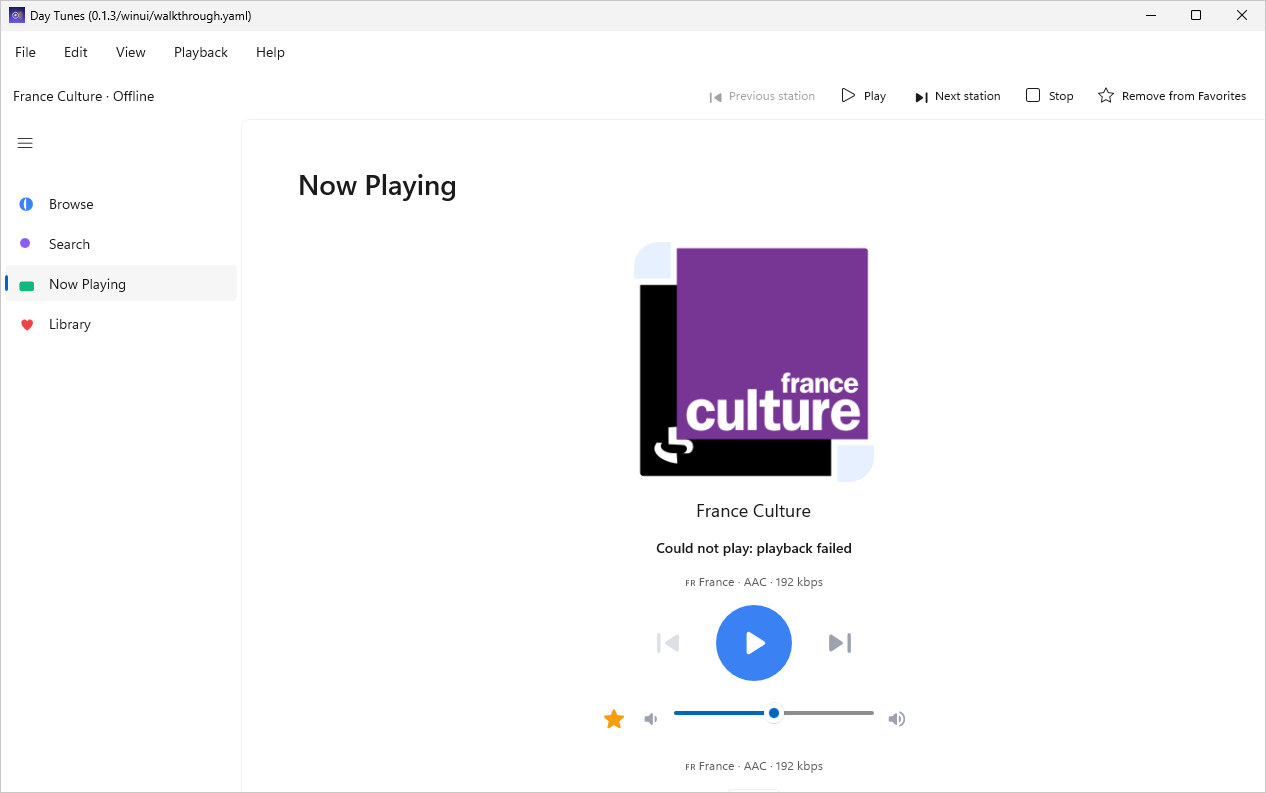The width and height of the screenshot is (1266, 793).
Task: Minimize the Day Tunes window
Action: (x=1151, y=15)
